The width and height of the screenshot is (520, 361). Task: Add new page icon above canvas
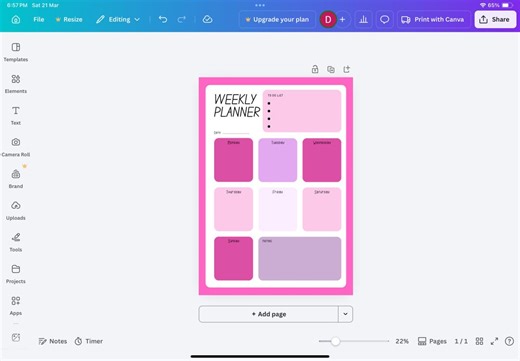[x=347, y=69]
